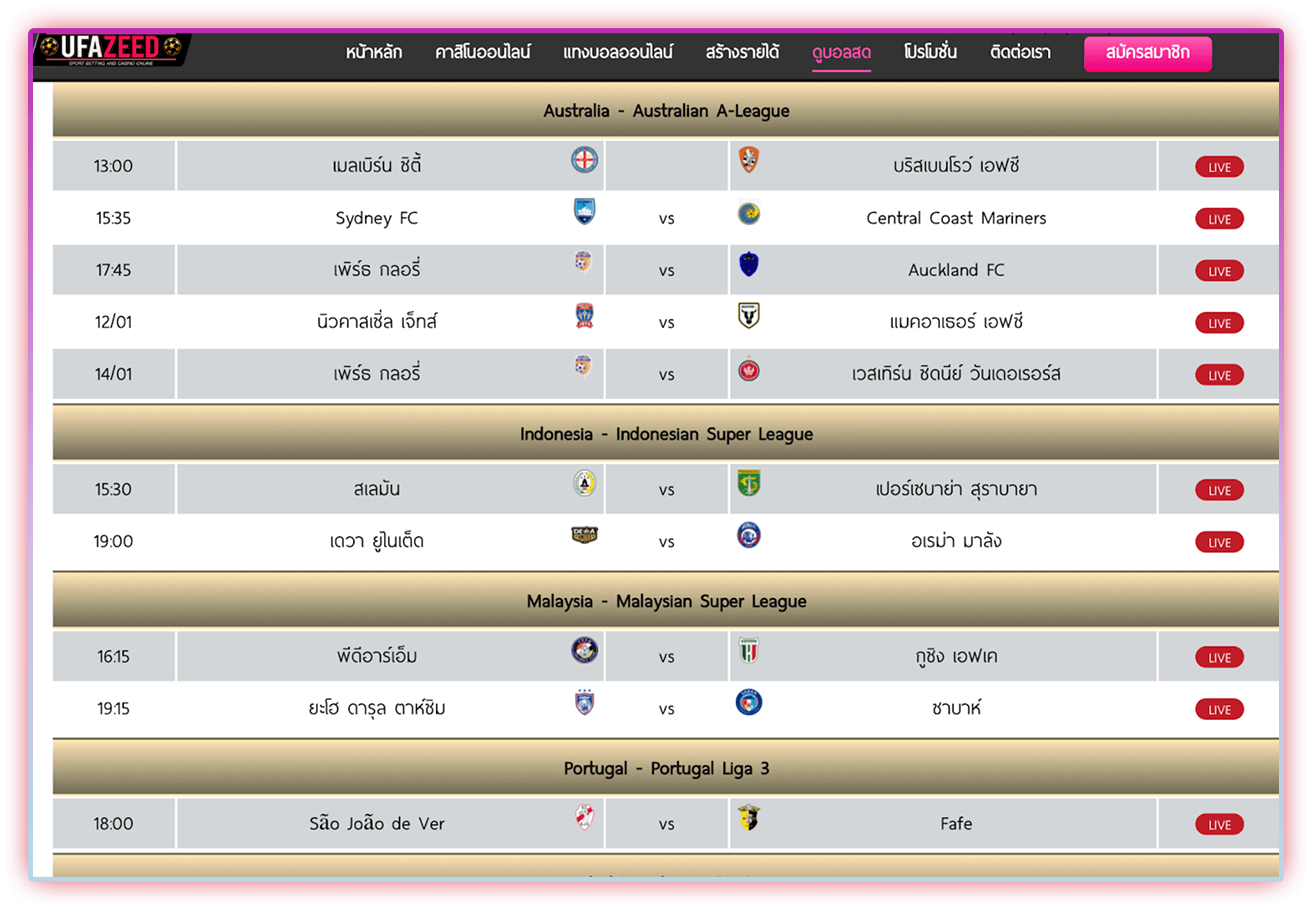Click the Dewa United team badge
1312x910 pixels.
(584, 536)
